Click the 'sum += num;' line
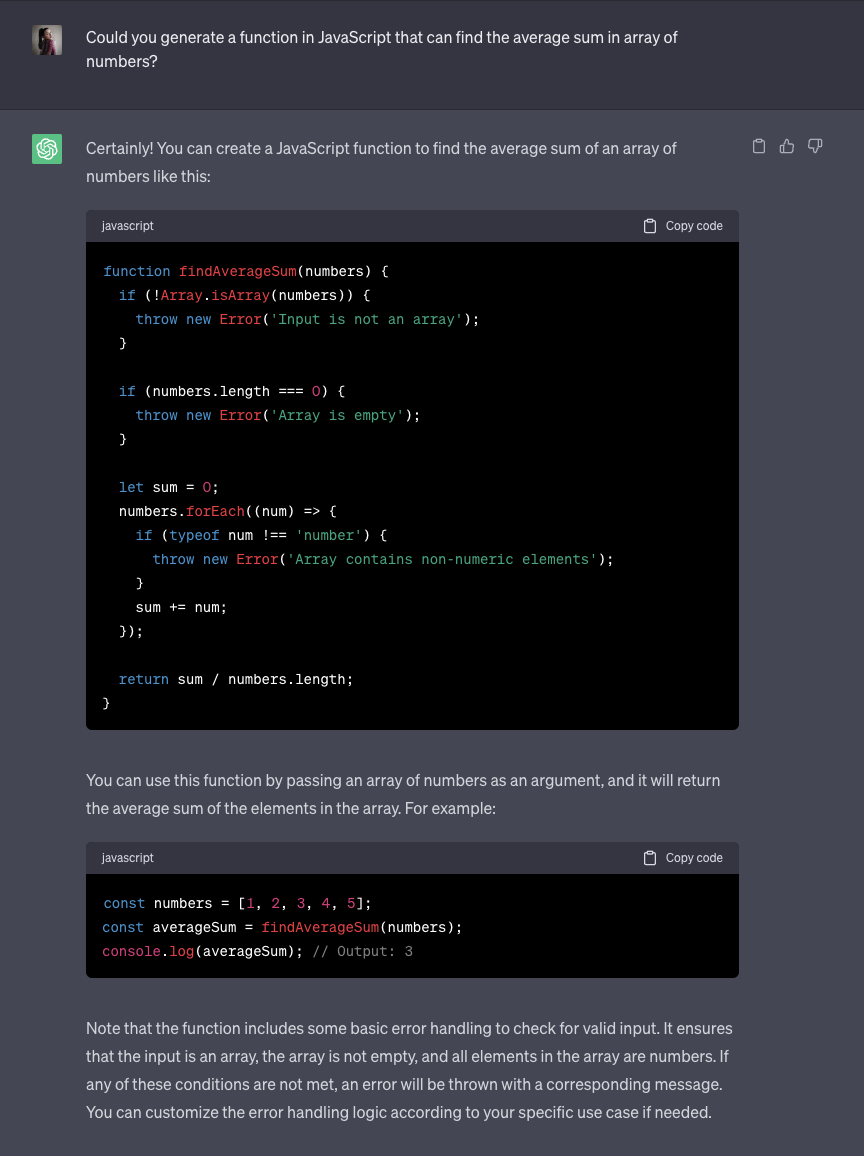 [x=181, y=607]
